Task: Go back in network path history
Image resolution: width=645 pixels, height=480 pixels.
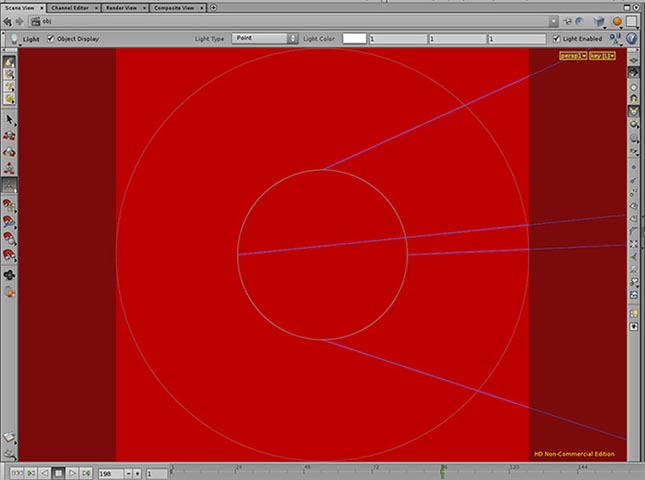Action: click(x=7, y=22)
